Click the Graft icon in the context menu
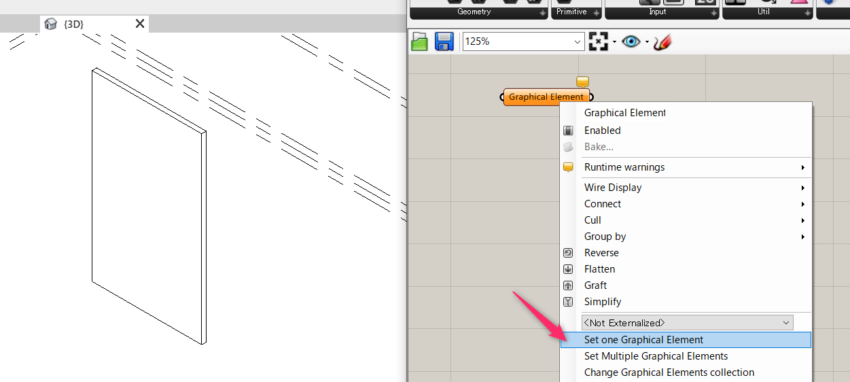The image size is (850, 382). (x=568, y=285)
